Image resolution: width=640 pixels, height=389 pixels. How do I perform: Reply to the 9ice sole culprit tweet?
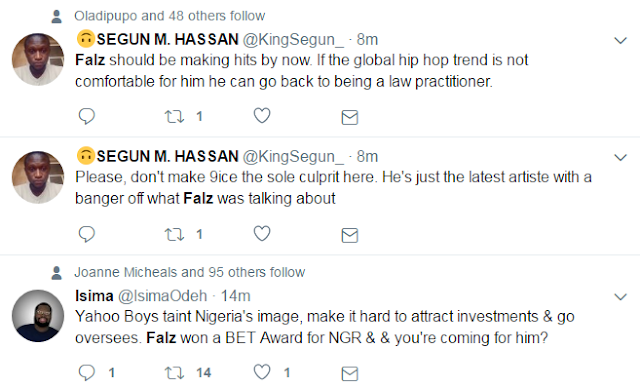87,234
